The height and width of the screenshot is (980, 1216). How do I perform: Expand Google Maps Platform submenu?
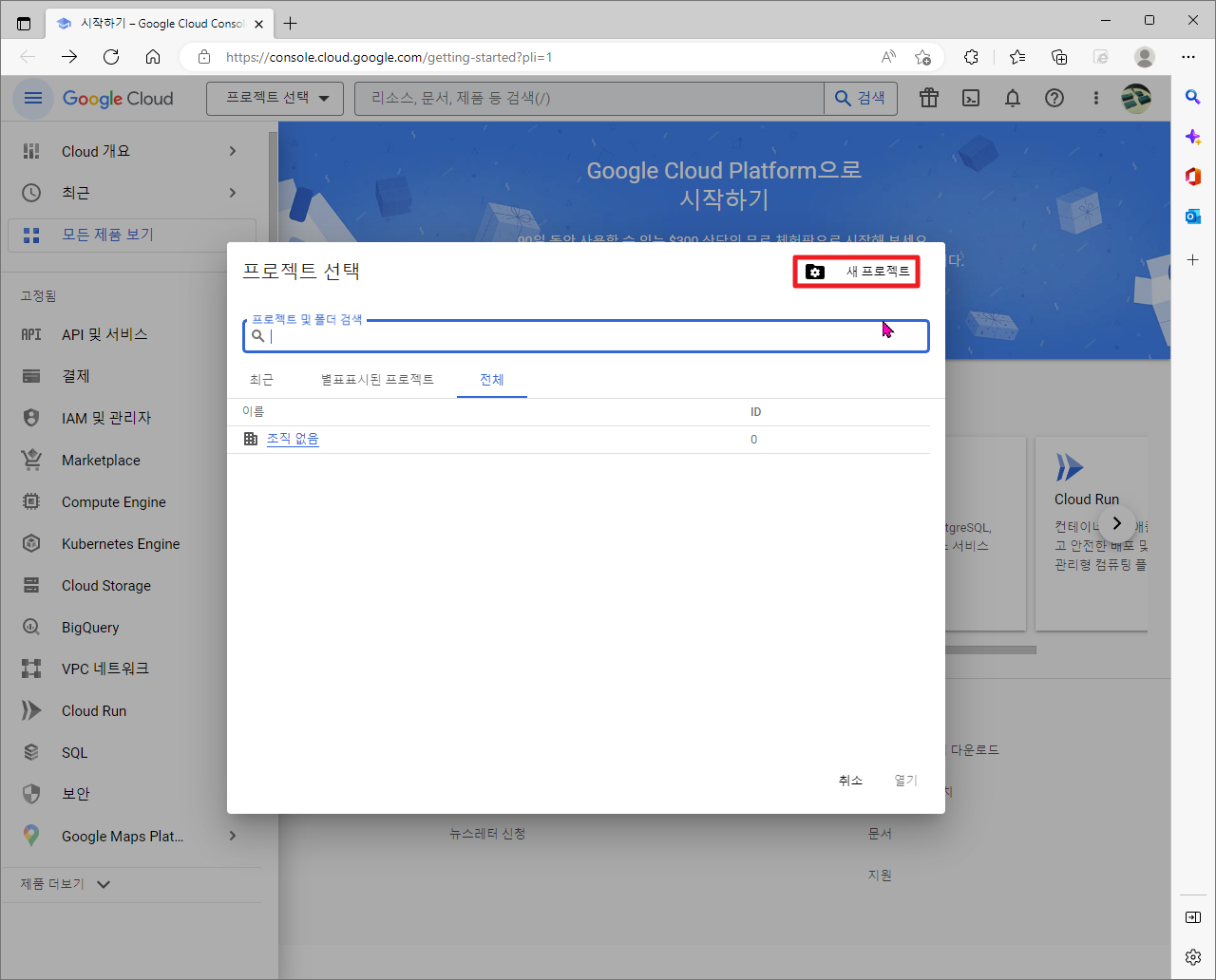click(233, 836)
